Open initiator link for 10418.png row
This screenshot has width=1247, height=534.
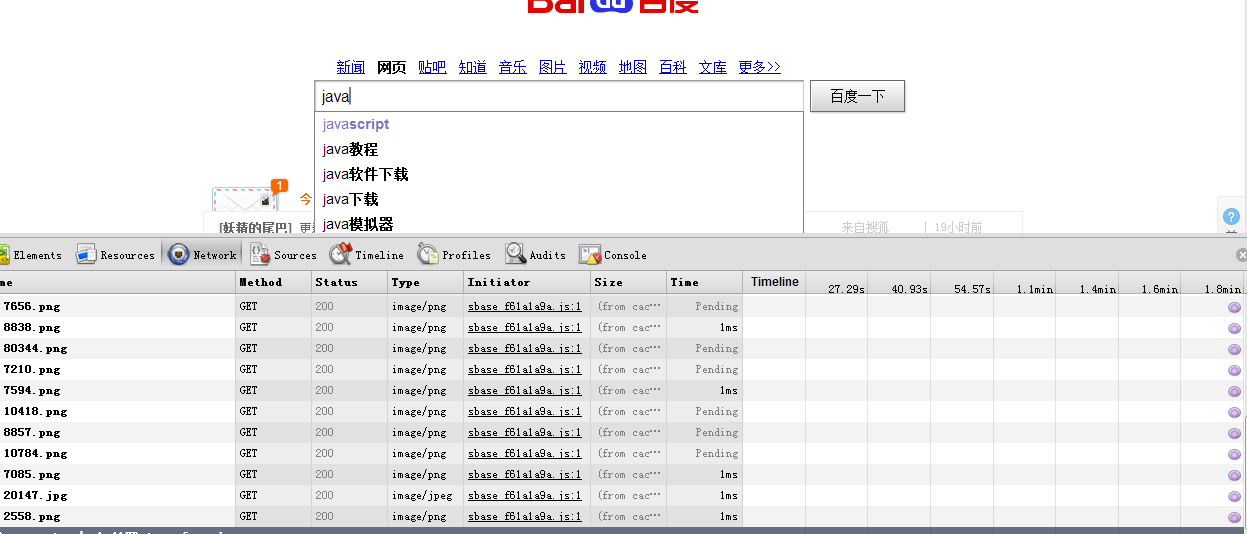point(525,412)
